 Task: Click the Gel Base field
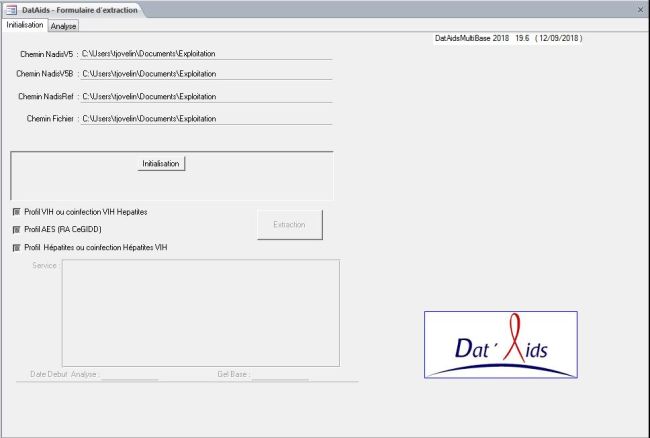(x=280, y=374)
